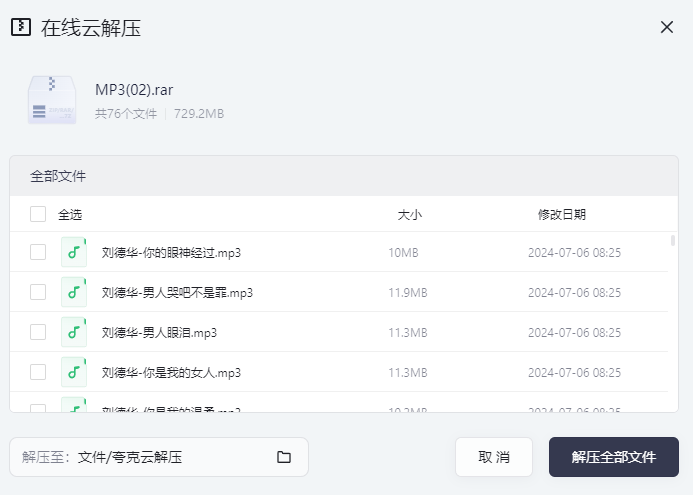The width and height of the screenshot is (693, 495).
Task: Toggle the 全选 select-all checkbox
Action: coord(38,214)
